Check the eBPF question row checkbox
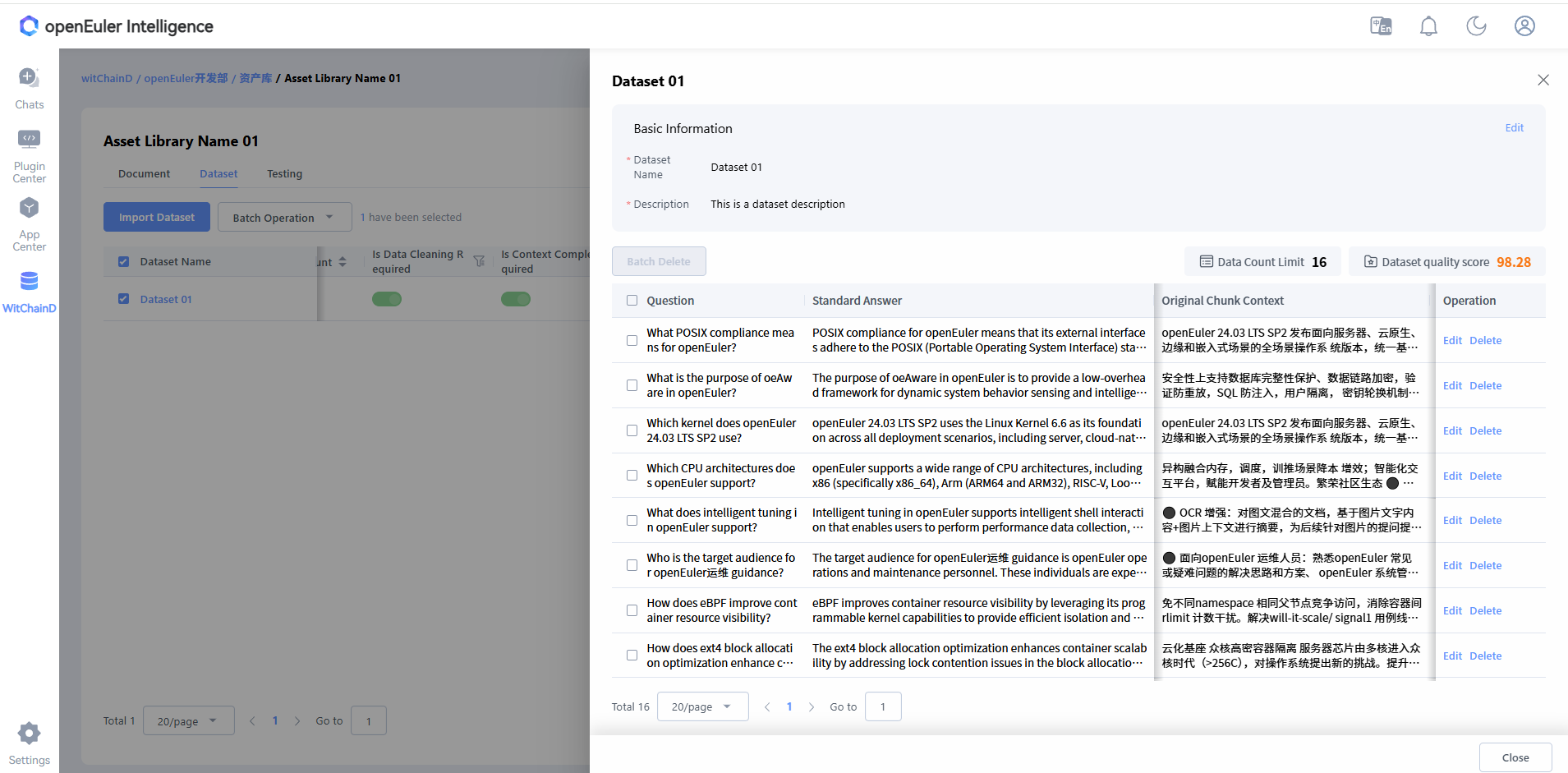 [632, 610]
